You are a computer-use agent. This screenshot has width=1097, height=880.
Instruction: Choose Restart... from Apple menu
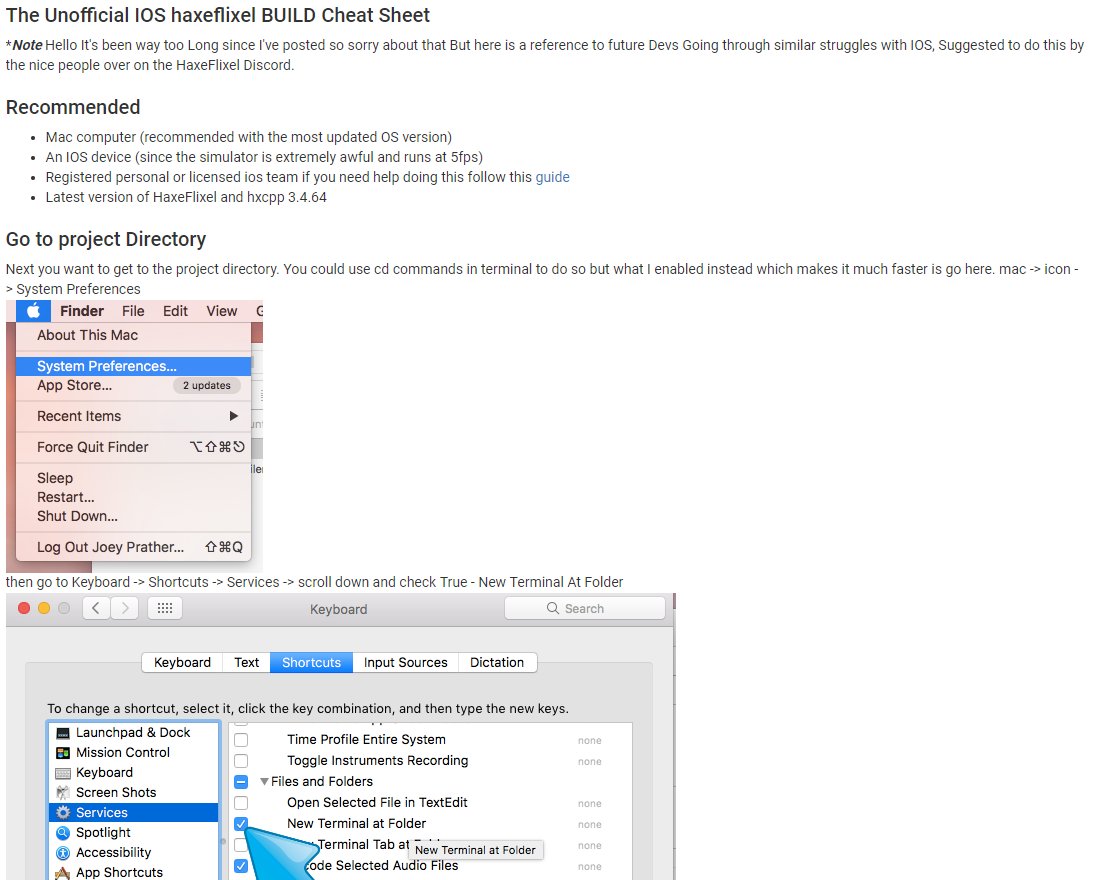coord(133,497)
